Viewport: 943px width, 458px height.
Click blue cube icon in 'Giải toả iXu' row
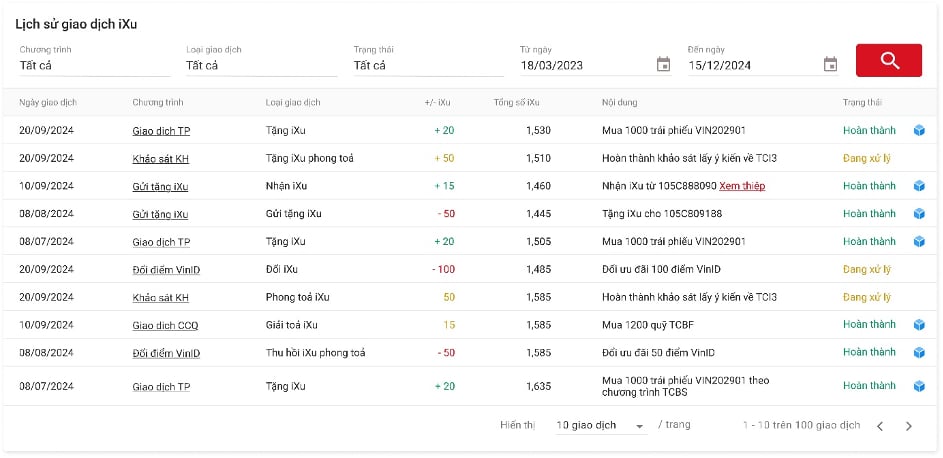click(919, 325)
